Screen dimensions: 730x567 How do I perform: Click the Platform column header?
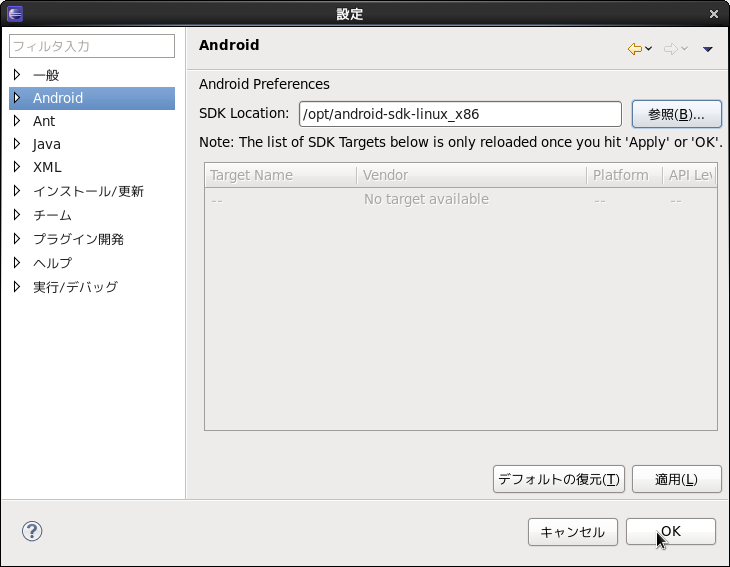[624, 175]
